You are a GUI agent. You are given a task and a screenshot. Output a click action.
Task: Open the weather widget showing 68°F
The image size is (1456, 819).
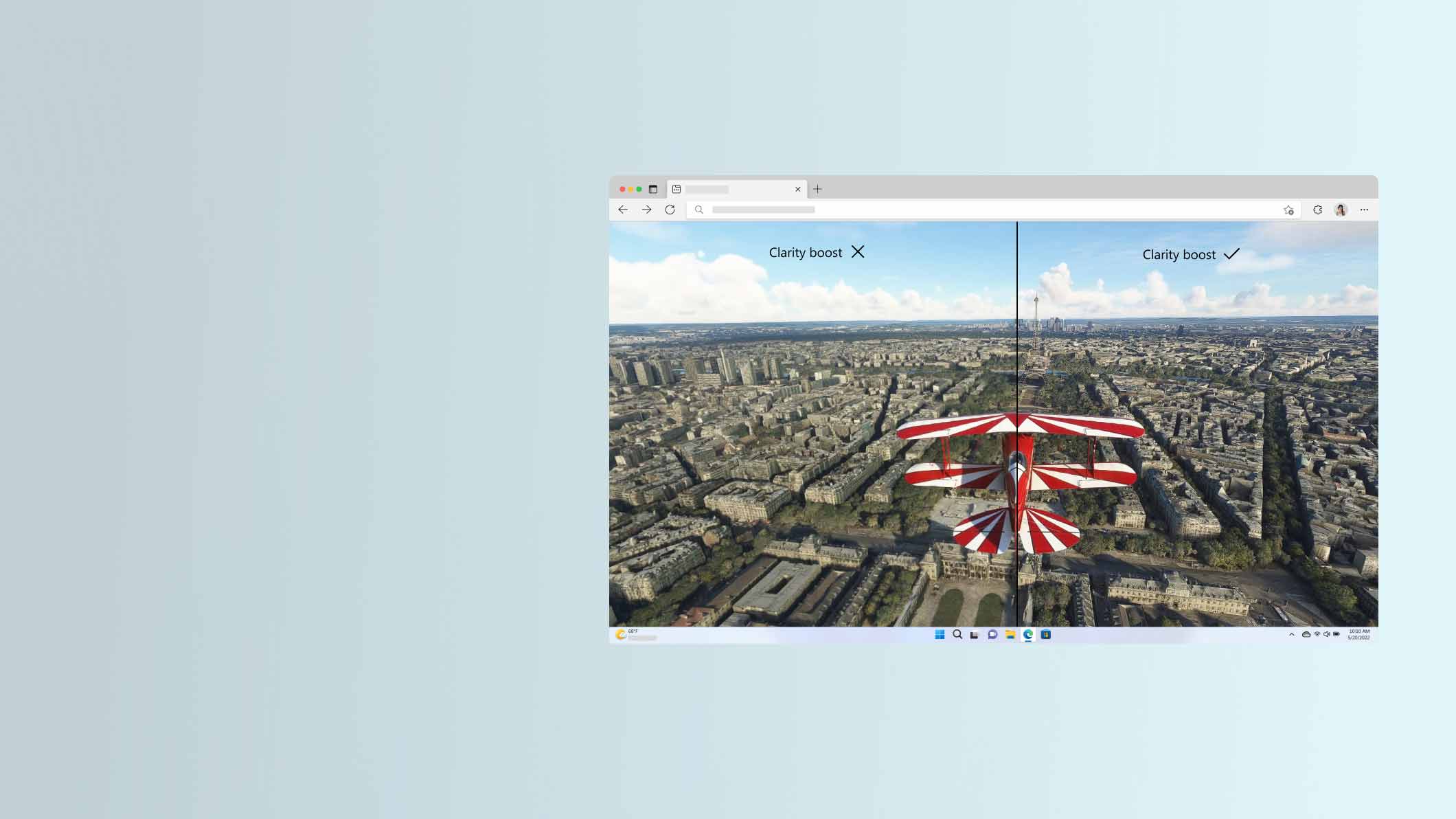tap(636, 634)
